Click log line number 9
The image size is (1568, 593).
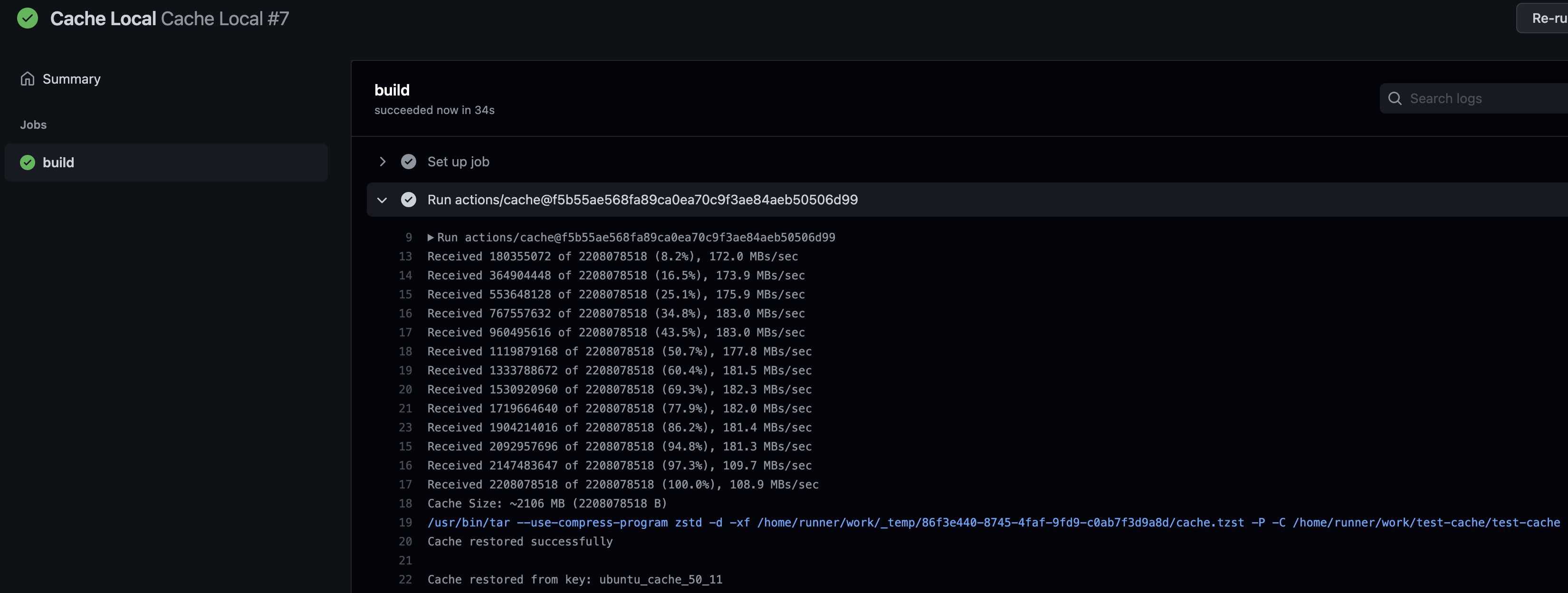point(409,238)
